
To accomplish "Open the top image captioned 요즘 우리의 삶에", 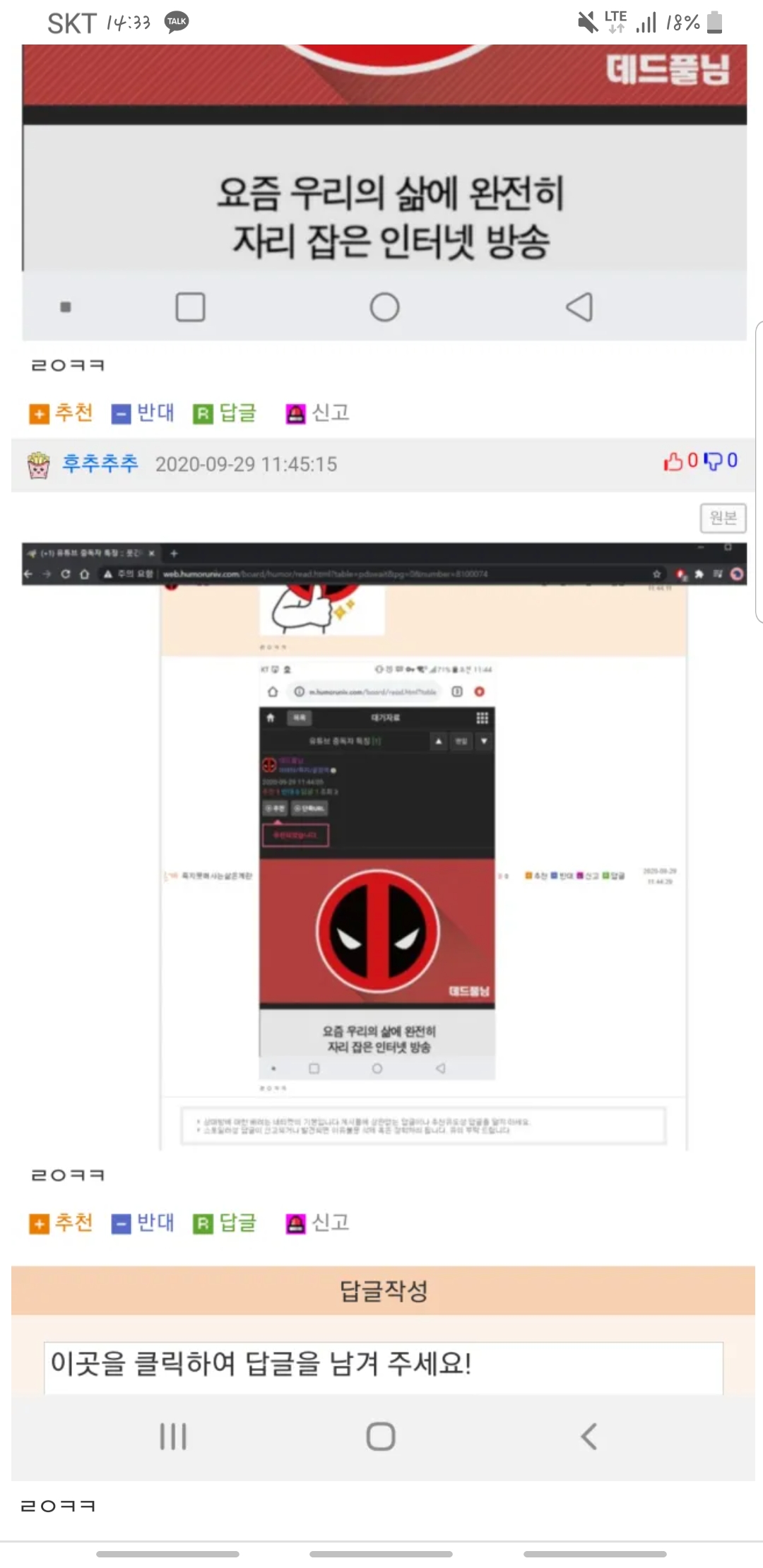I will [384, 192].
